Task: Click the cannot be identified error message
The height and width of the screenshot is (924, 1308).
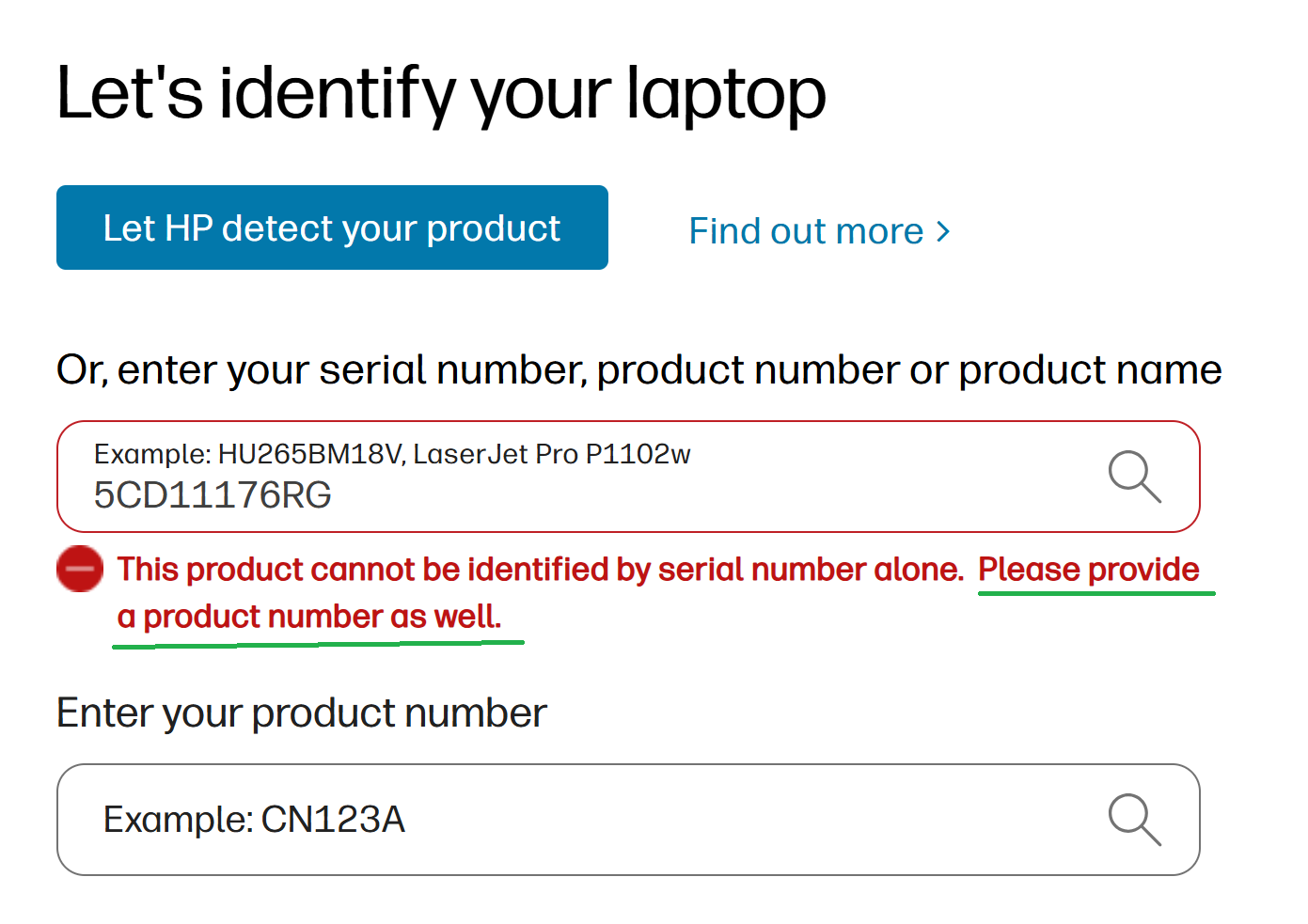Action: point(540,570)
